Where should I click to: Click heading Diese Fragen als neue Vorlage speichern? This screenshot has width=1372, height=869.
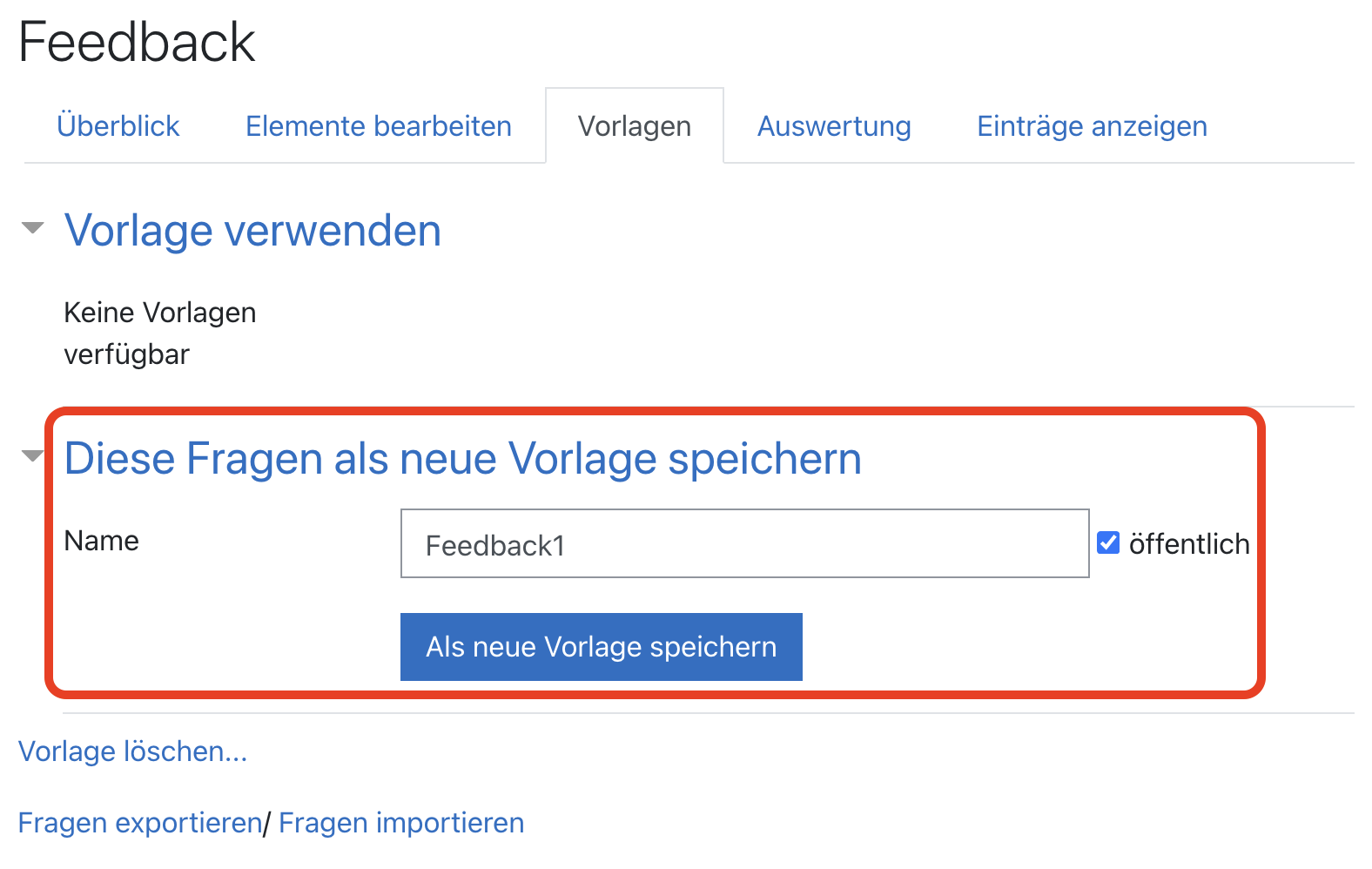pyautogui.click(x=462, y=458)
